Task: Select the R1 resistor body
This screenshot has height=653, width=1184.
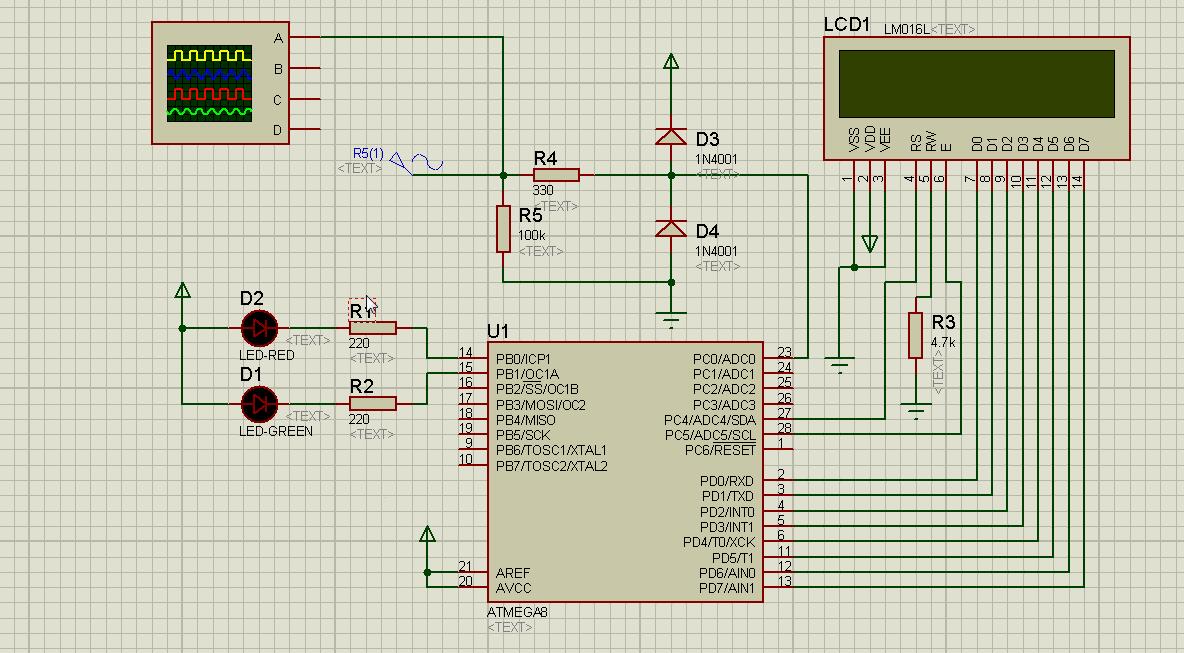Action: point(373,328)
